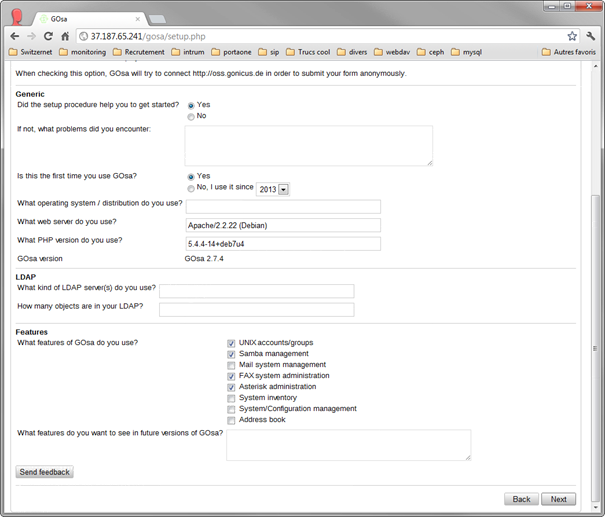Click the operating system / distribution field
The width and height of the screenshot is (605, 517).
click(x=283, y=206)
